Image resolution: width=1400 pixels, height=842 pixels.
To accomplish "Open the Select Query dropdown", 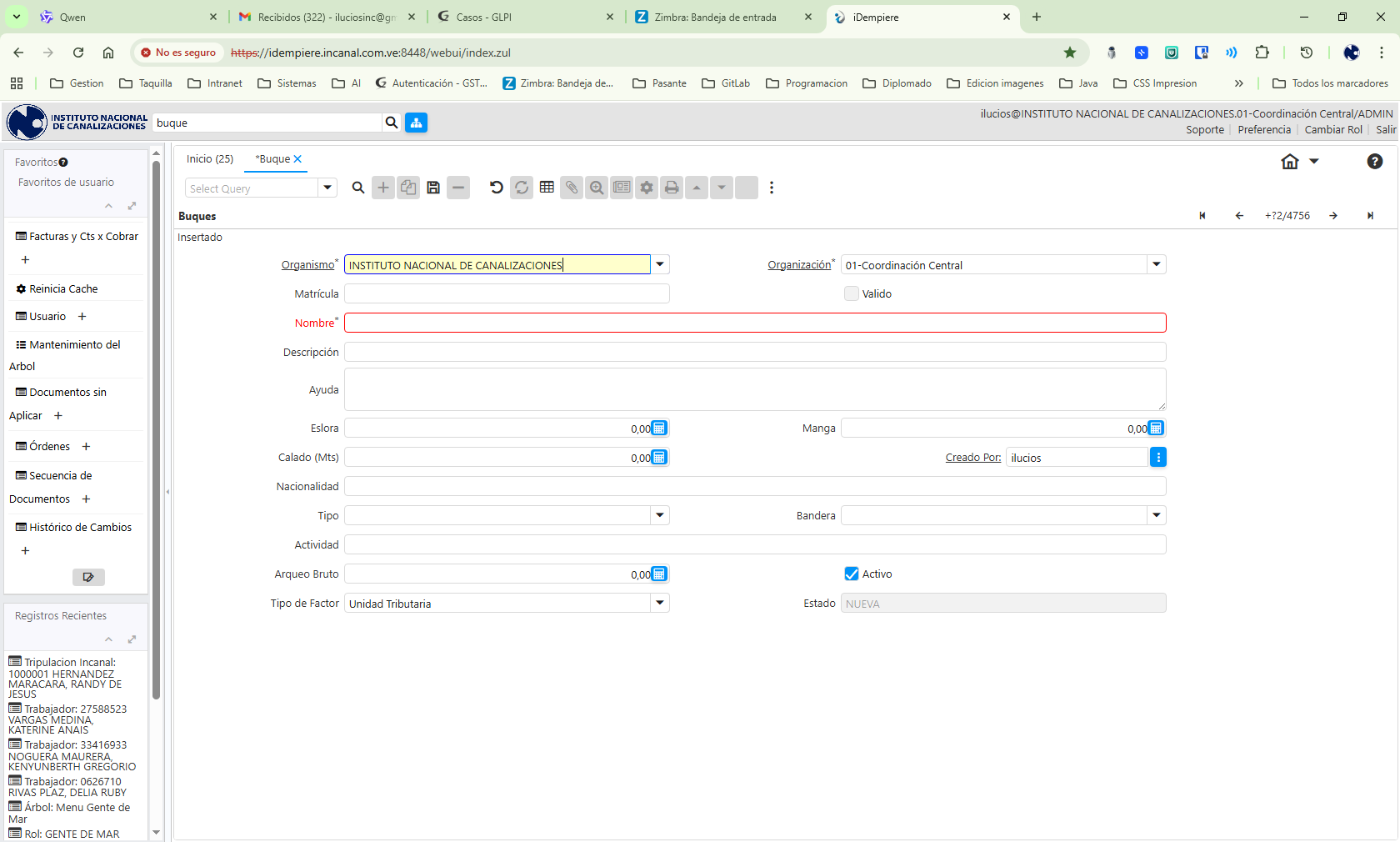I will pyautogui.click(x=327, y=188).
